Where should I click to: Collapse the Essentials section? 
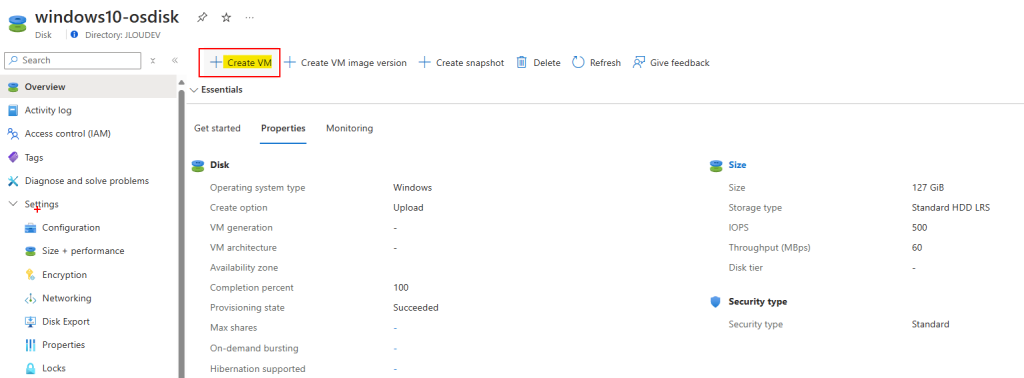tap(193, 89)
